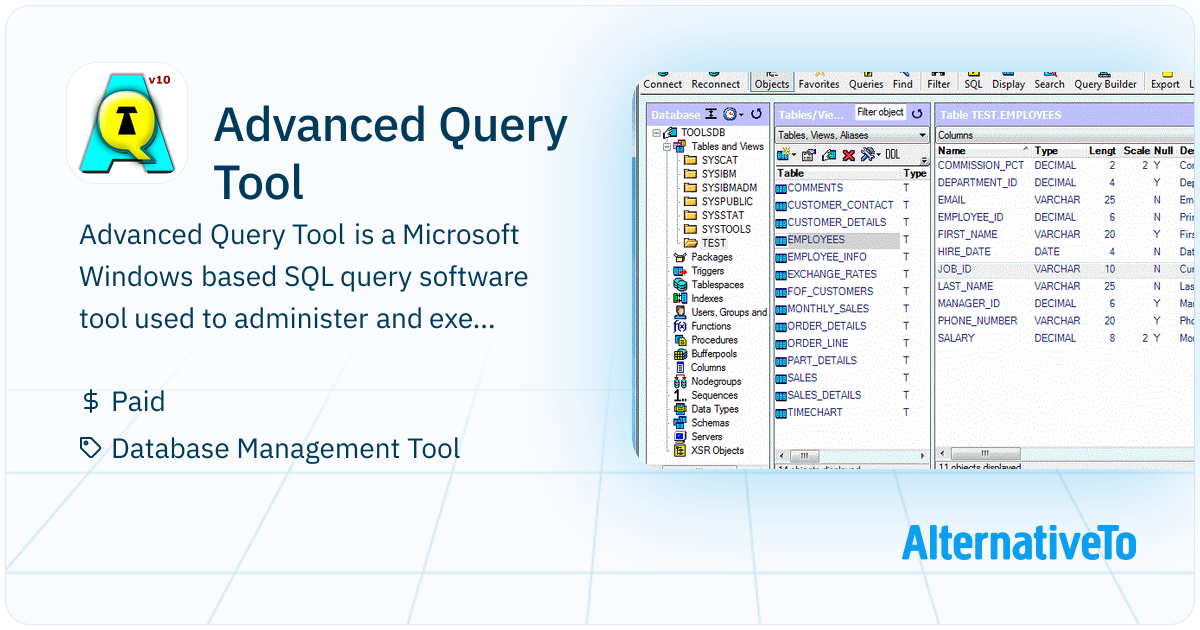1200x630 pixels.
Task: Click the Database panel pin/collapse icon
Action: click(711, 115)
